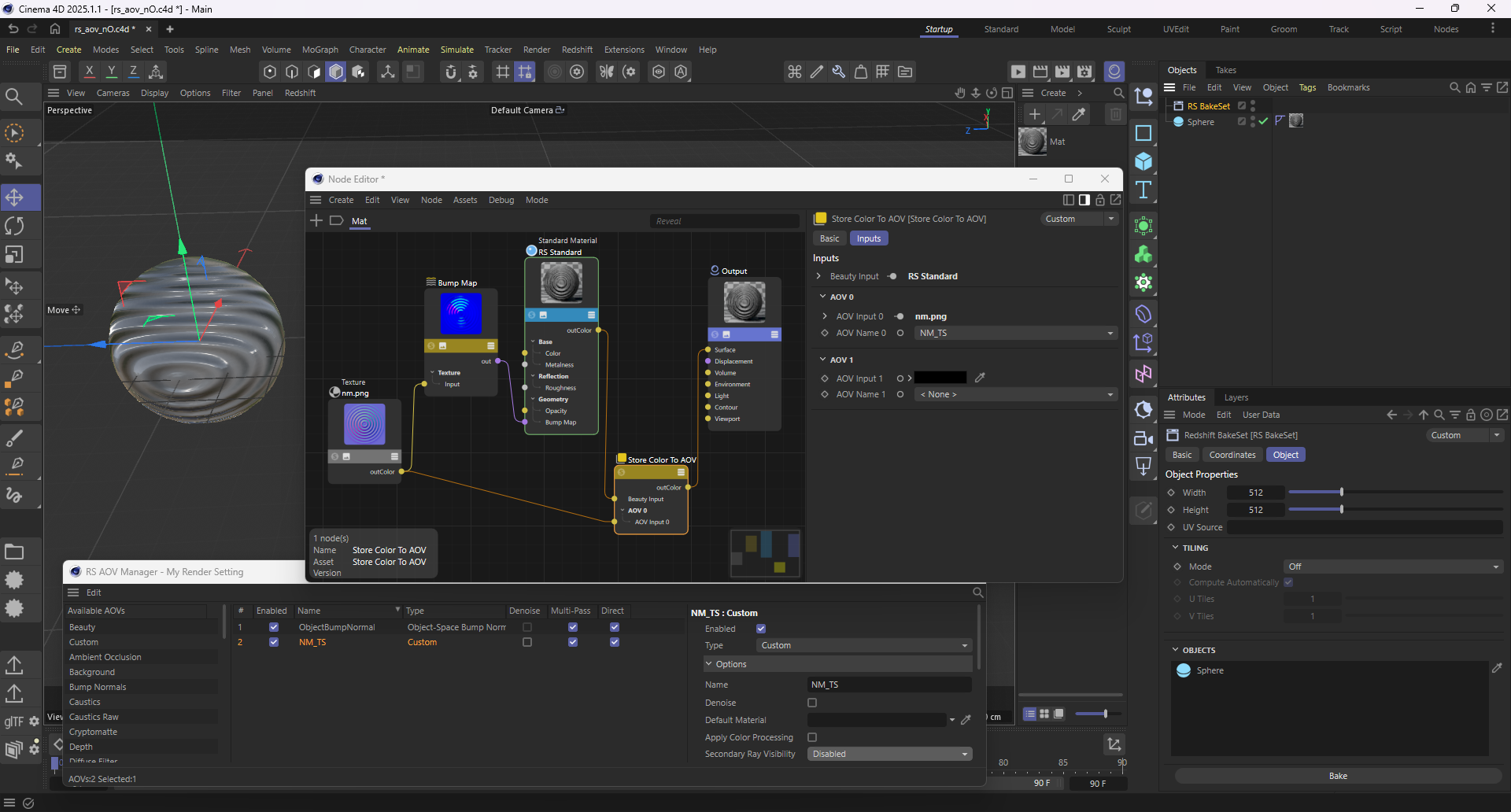The height and width of the screenshot is (812, 1511).
Task: Open the AOV Name 1 None dropdown
Action: [x=1016, y=394]
